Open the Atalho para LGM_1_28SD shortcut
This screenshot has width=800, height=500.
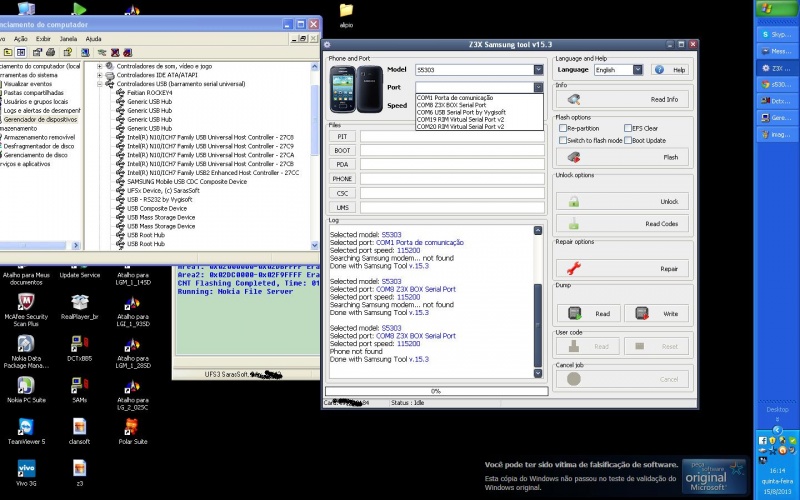pyautogui.click(x=133, y=354)
